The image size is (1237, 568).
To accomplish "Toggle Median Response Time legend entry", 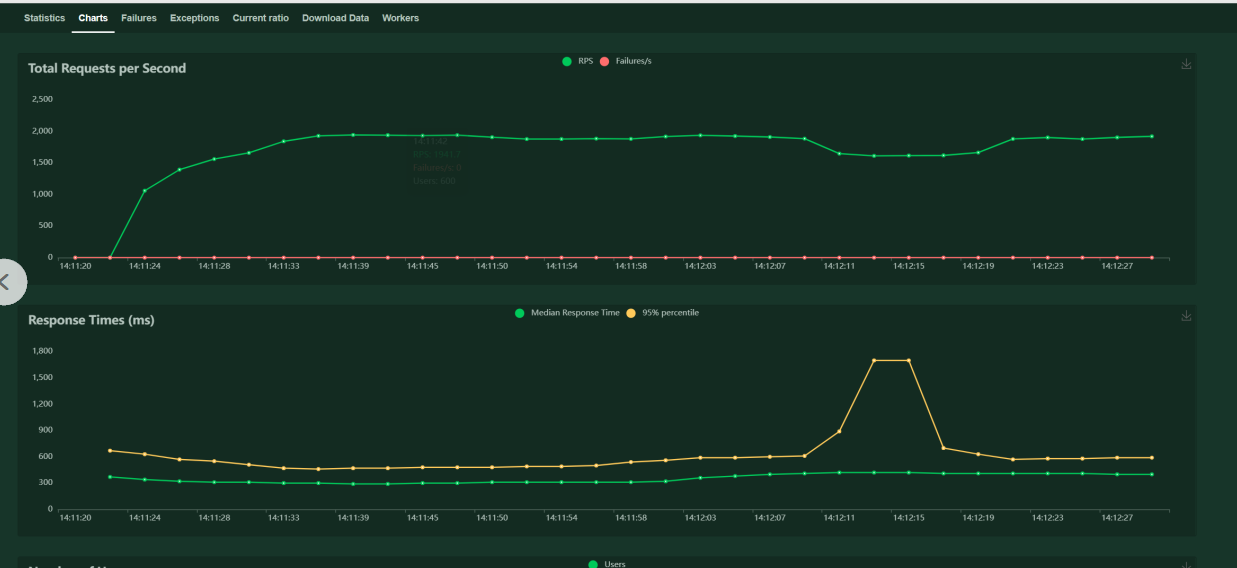I will pos(567,313).
